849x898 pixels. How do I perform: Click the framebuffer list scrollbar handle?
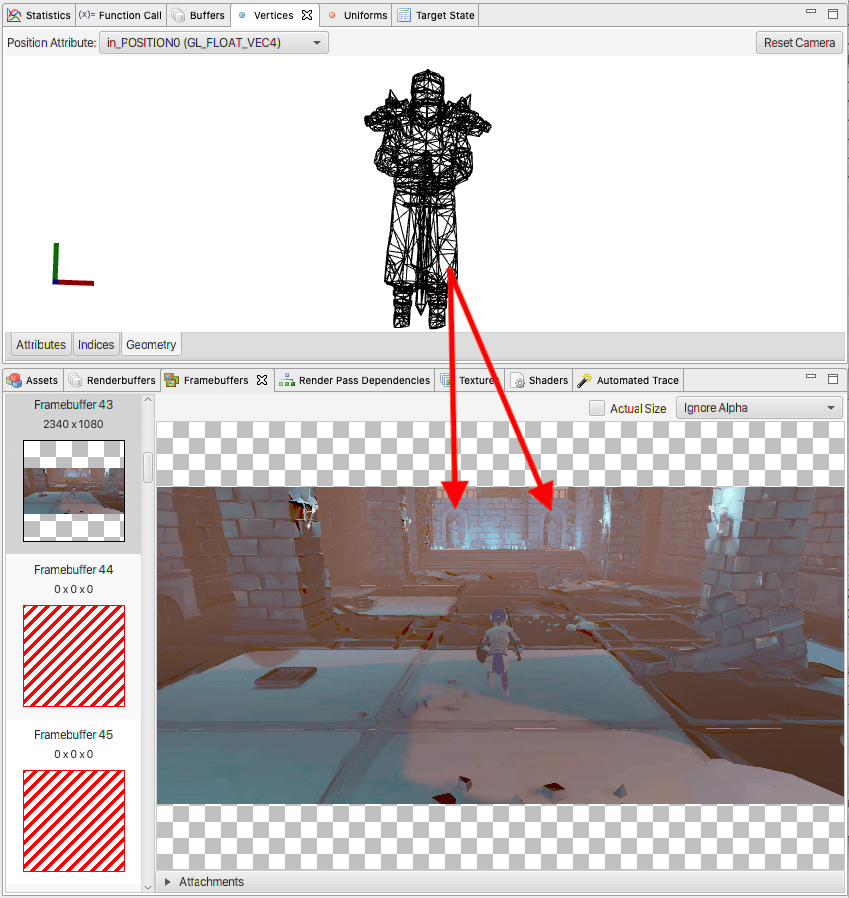tap(148, 467)
